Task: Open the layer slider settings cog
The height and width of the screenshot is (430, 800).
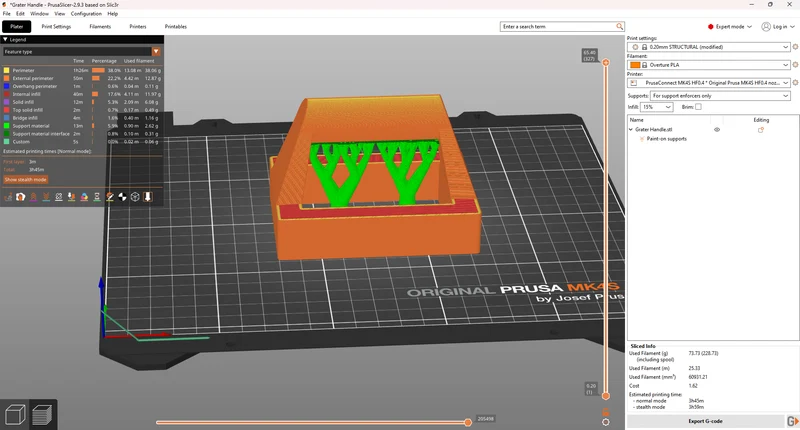Action: [606, 422]
